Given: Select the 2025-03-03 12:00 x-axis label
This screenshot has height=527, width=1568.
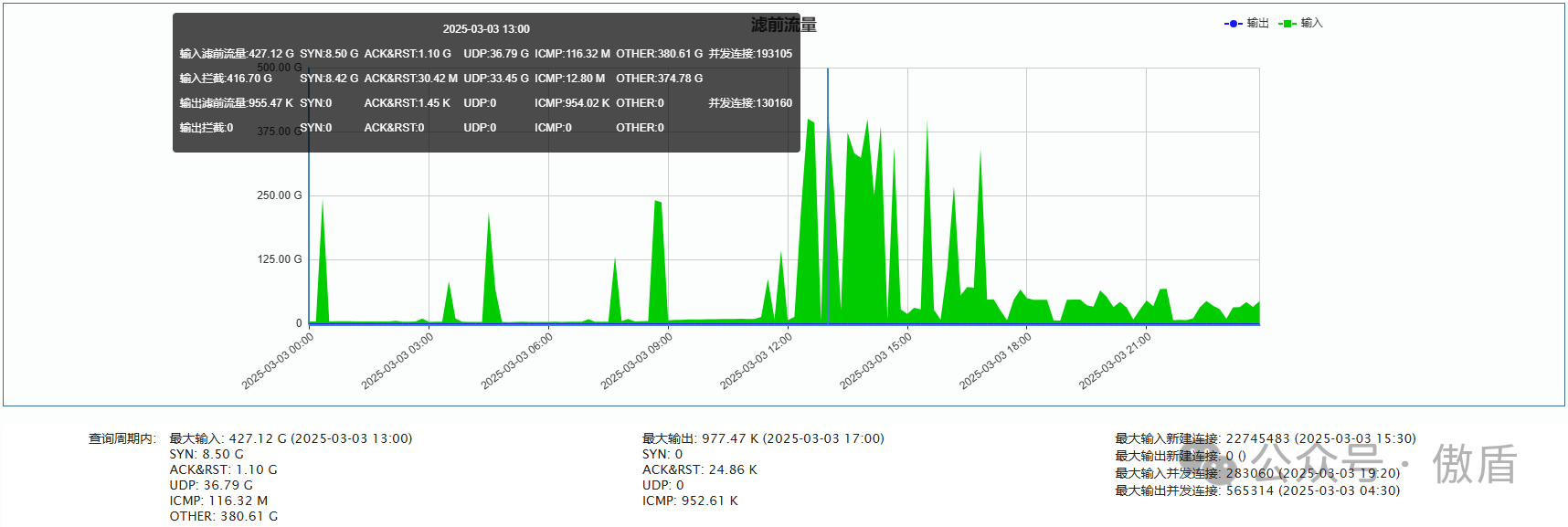Looking at the screenshot, I should (758, 361).
